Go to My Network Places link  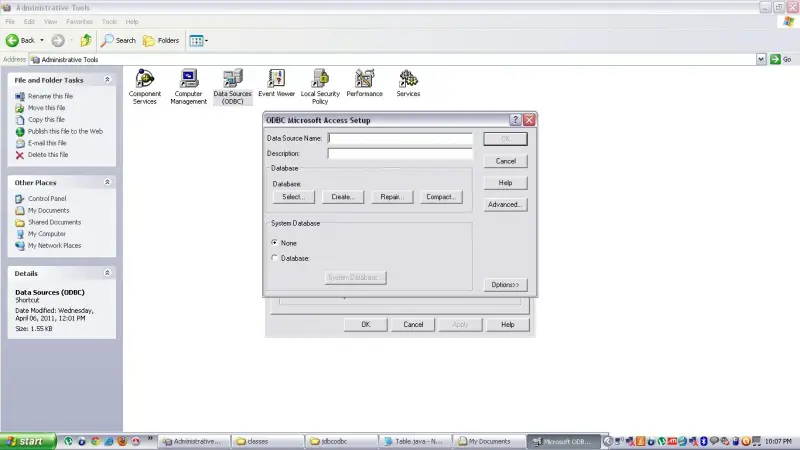tap(54, 245)
